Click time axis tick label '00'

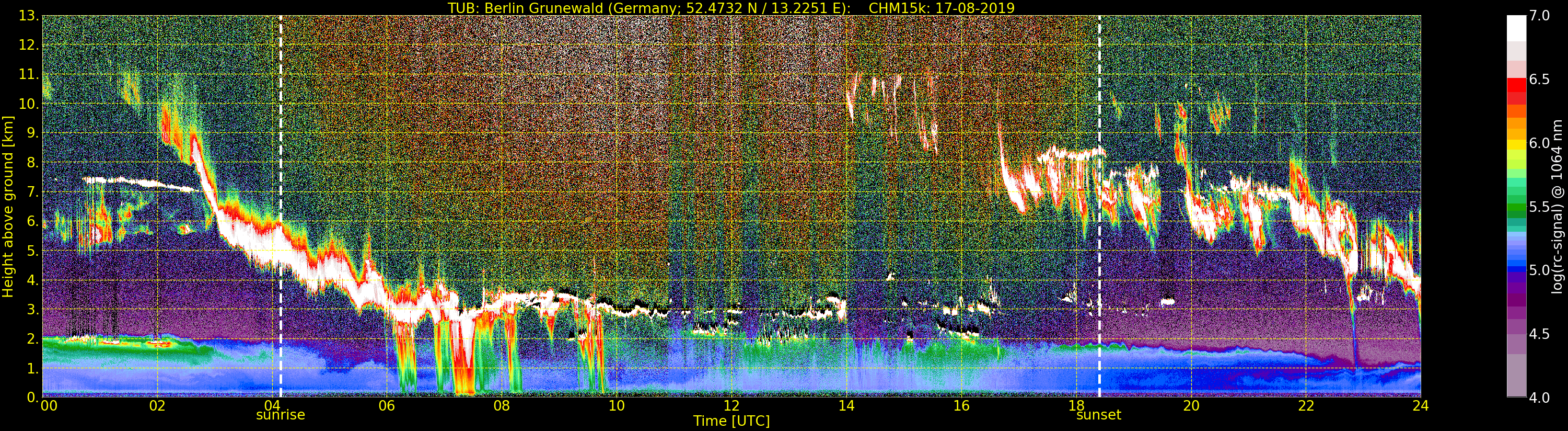(49, 405)
